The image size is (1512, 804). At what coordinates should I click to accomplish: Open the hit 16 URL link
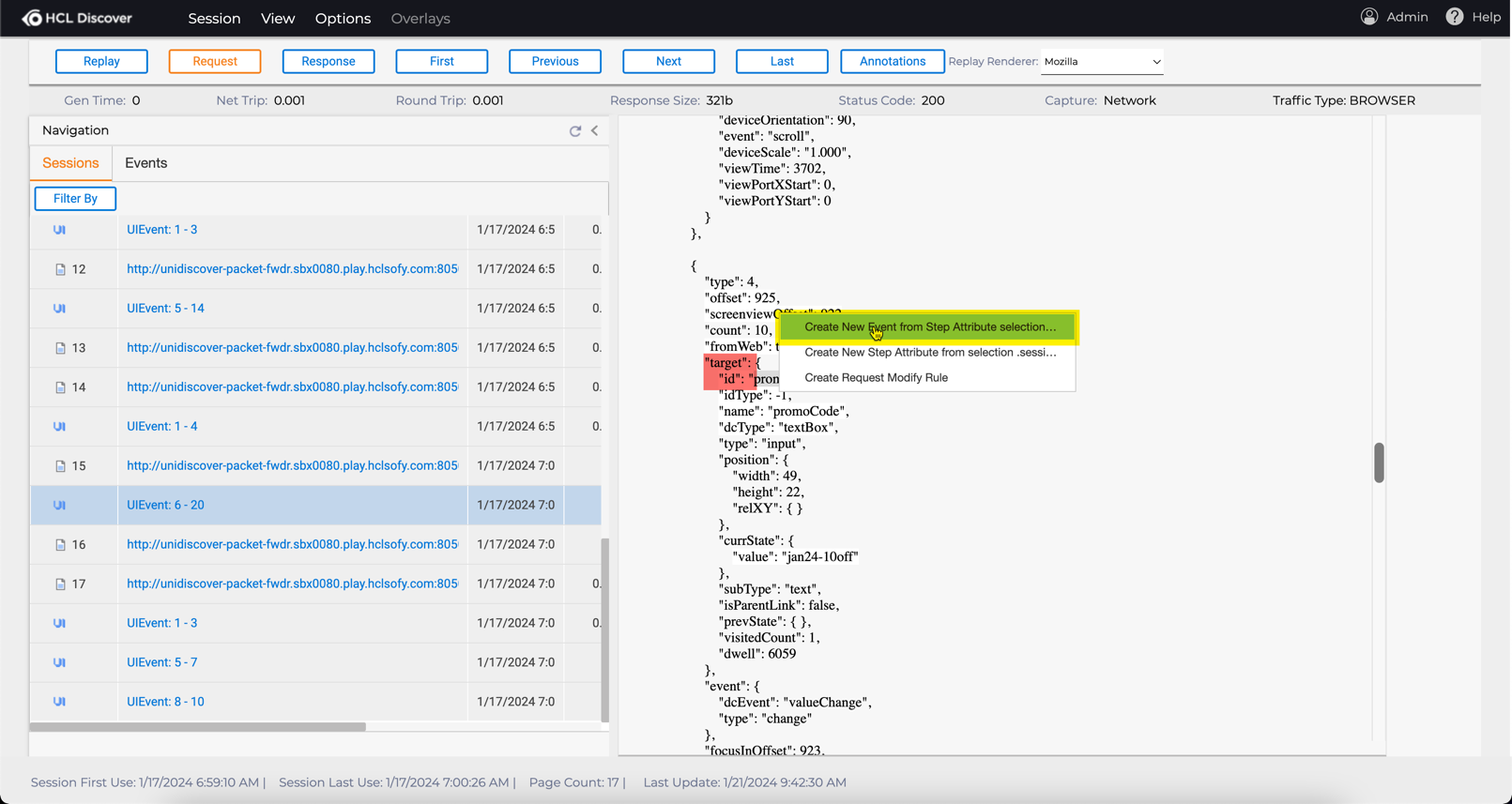pyautogui.click(x=293, y=545)
